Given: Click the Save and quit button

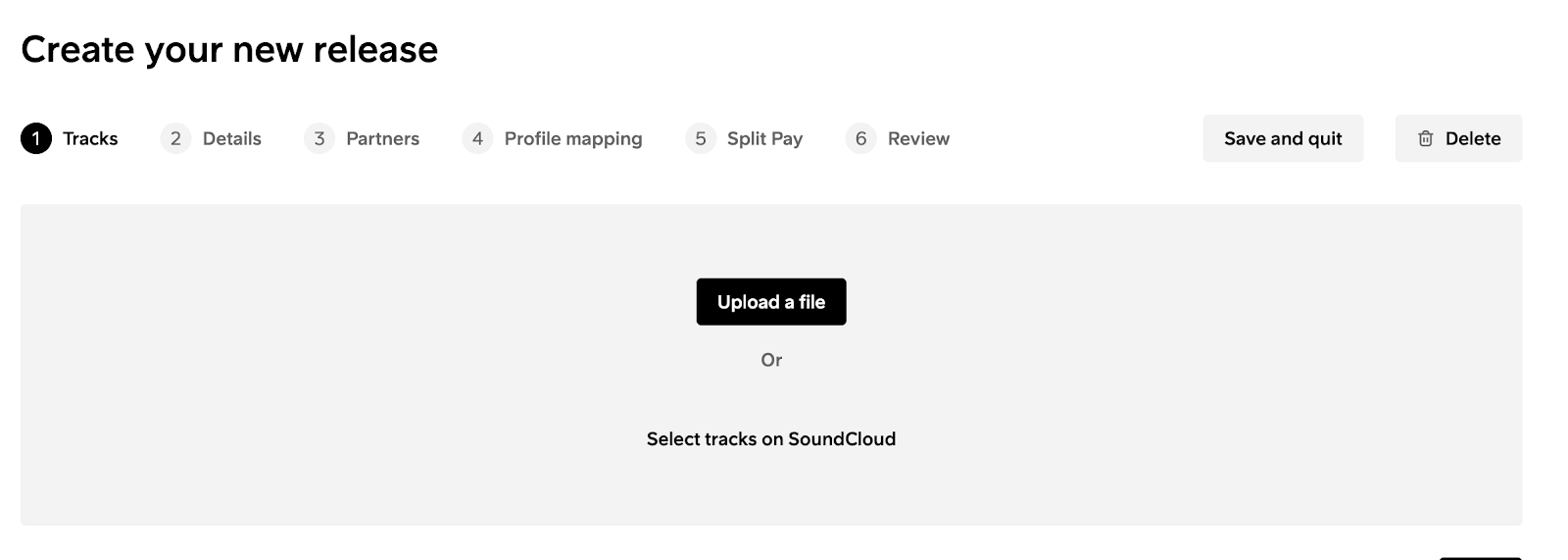Looking at the screenshot, I should pyautogui.click(x=1283, y=138).
